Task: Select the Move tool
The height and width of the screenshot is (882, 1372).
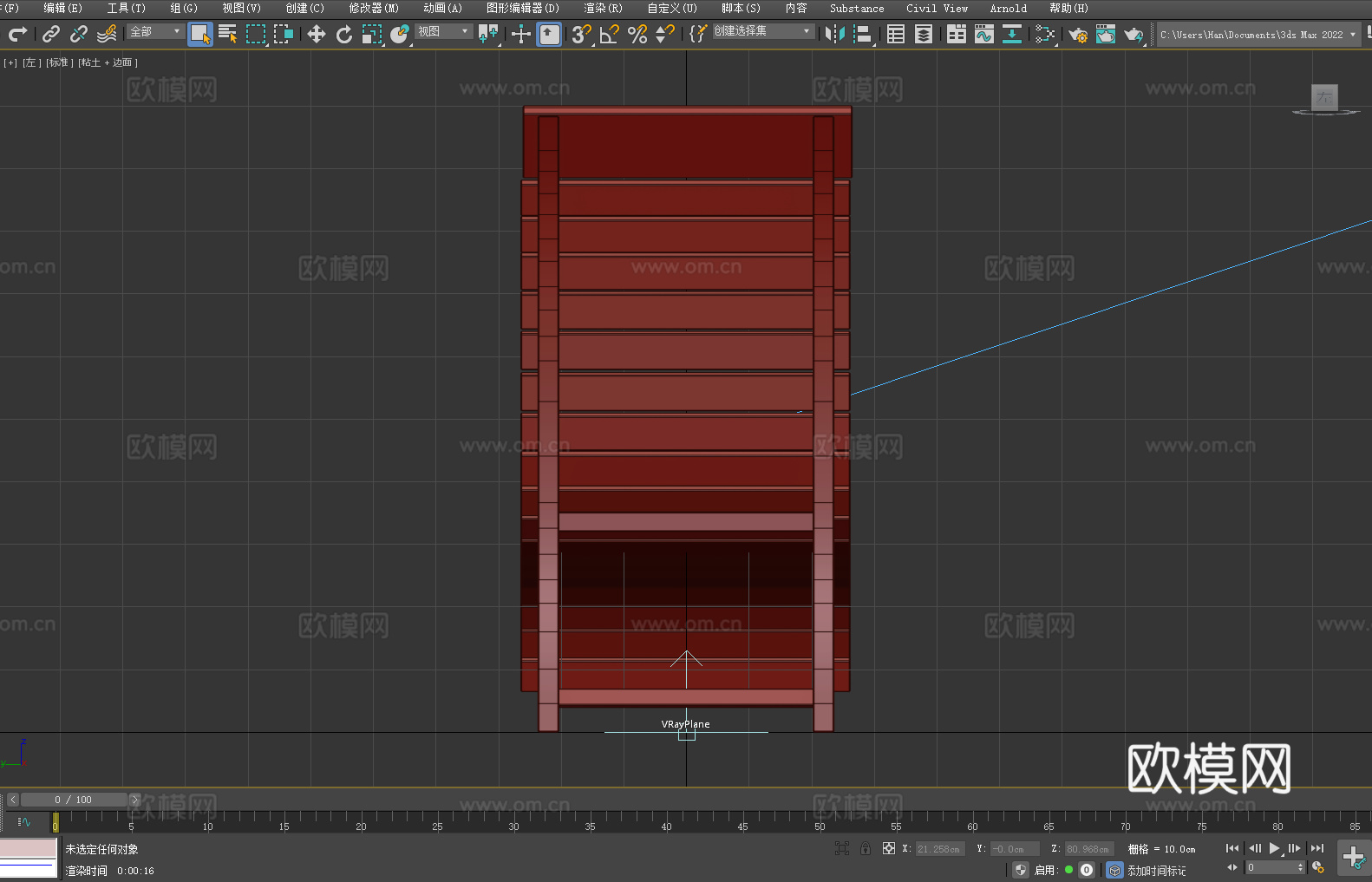Action: (317, 34)
